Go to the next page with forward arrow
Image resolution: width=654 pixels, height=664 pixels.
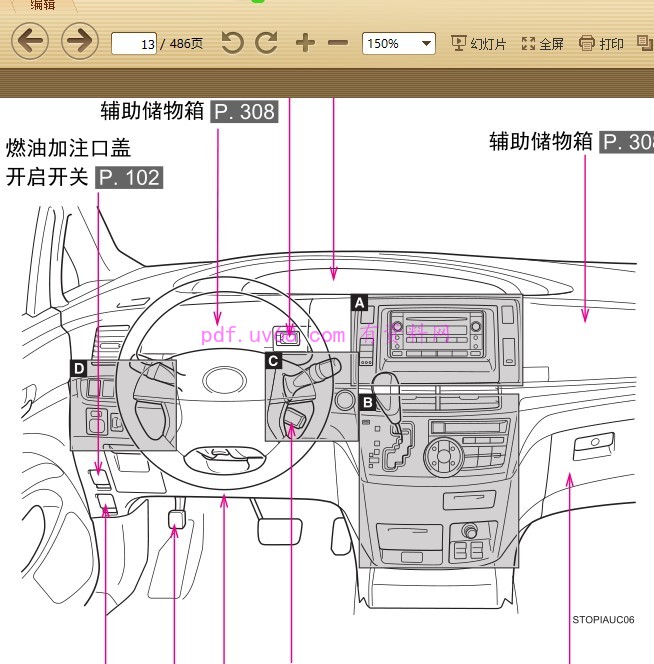[x=80, y=42]
